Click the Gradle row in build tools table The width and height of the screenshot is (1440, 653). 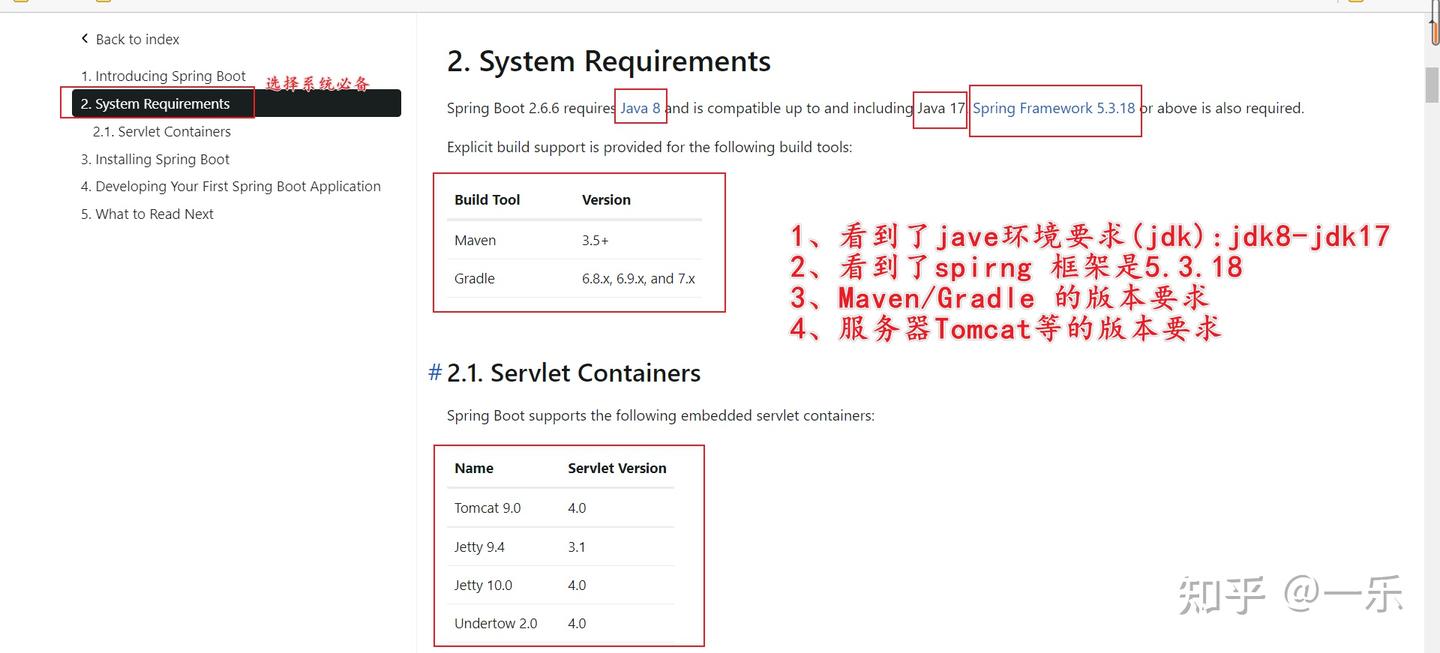(x=574, y=278)
